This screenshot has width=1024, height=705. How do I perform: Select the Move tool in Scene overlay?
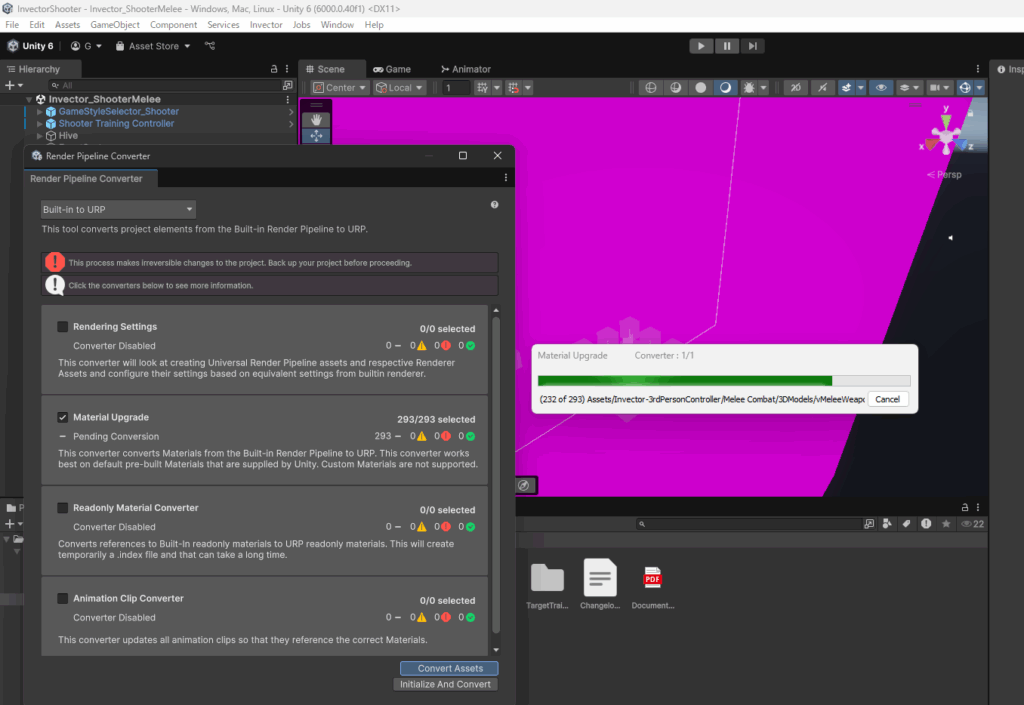tap(316, 136)
